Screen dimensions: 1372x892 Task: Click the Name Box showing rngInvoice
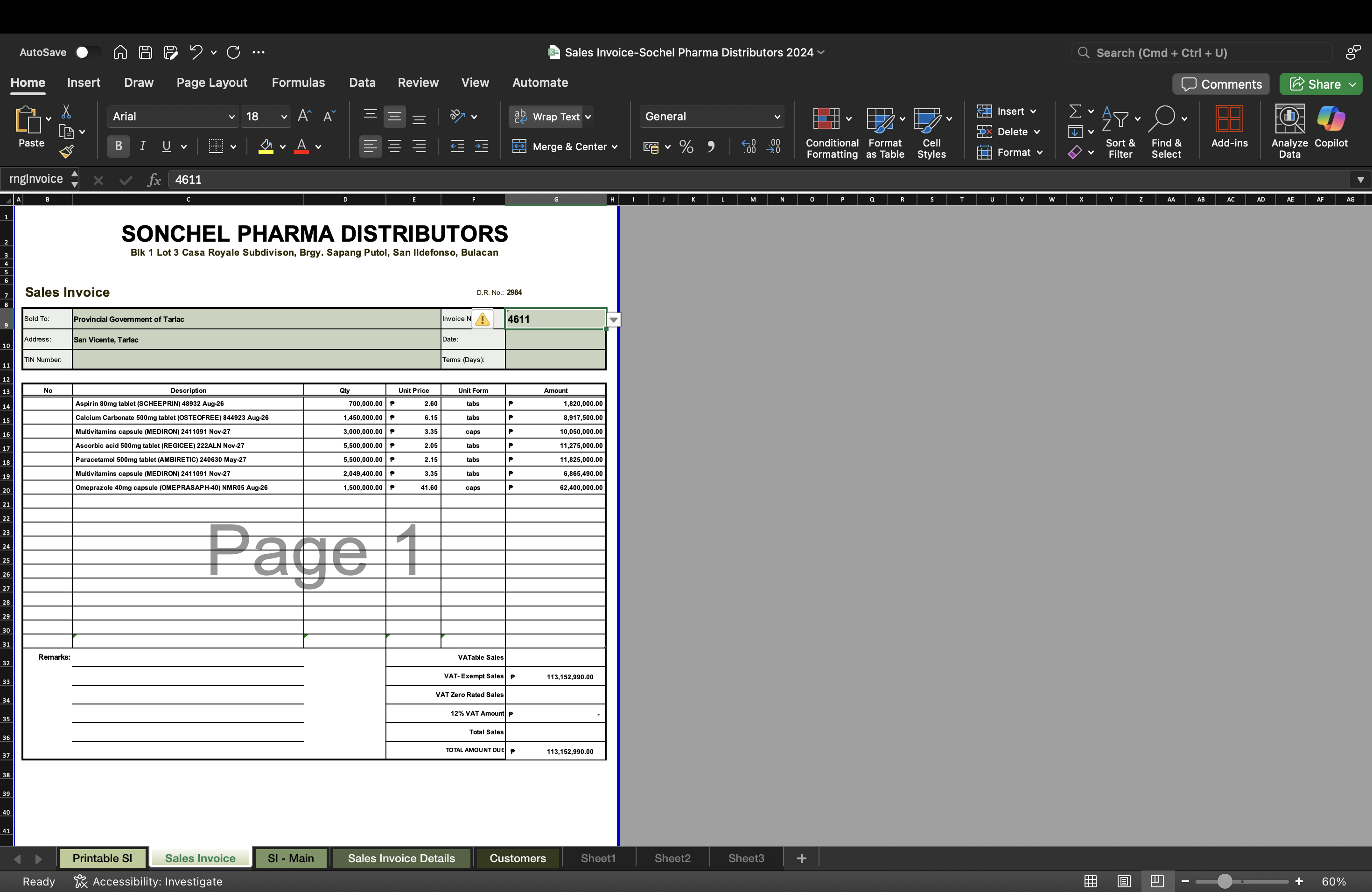coord(36,179)
